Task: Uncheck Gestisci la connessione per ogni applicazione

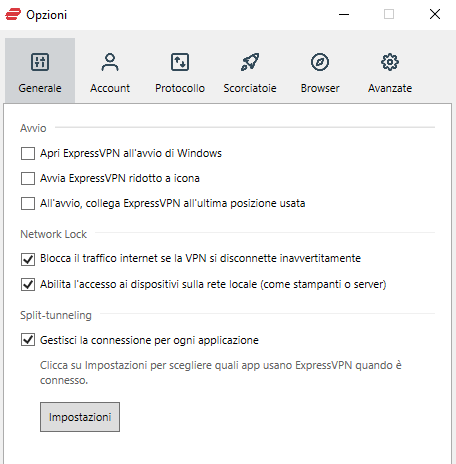Action: tap(28, 340)
